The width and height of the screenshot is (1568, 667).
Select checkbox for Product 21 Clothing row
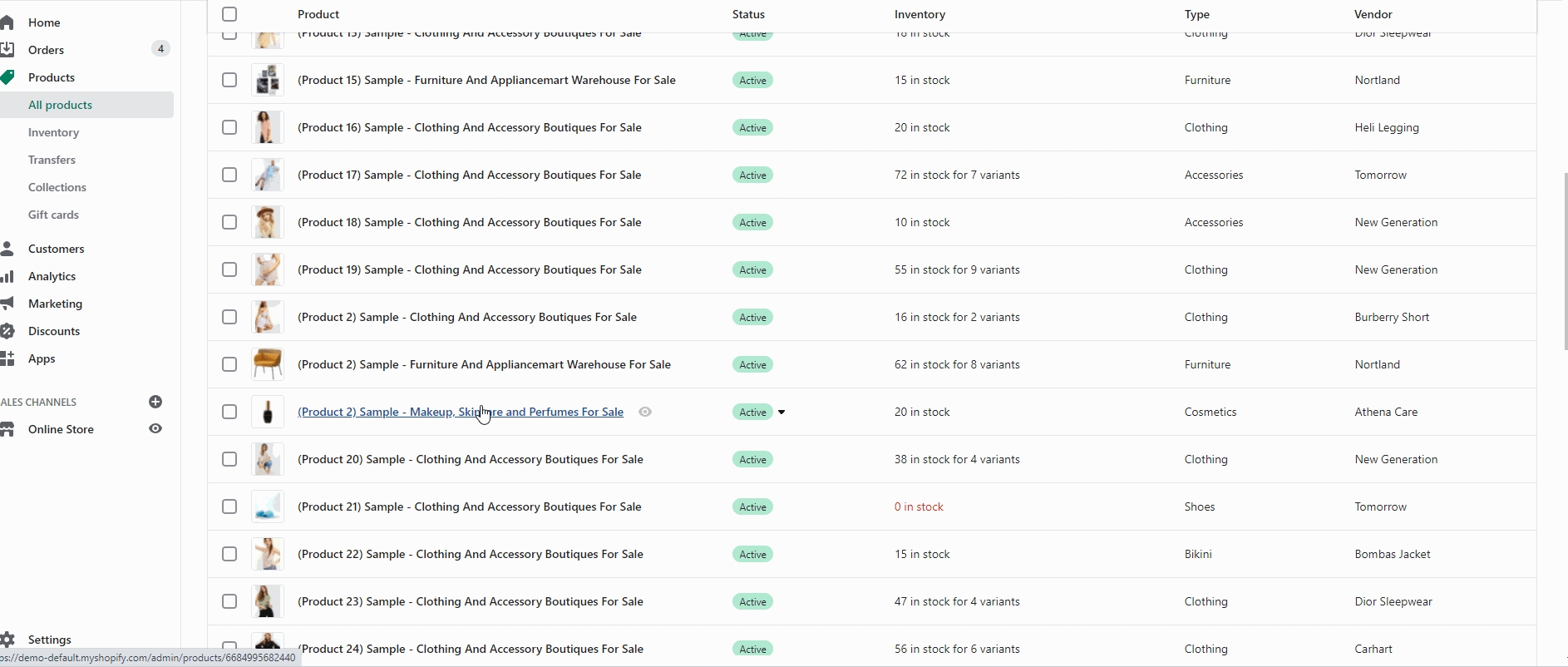point(229,506)
